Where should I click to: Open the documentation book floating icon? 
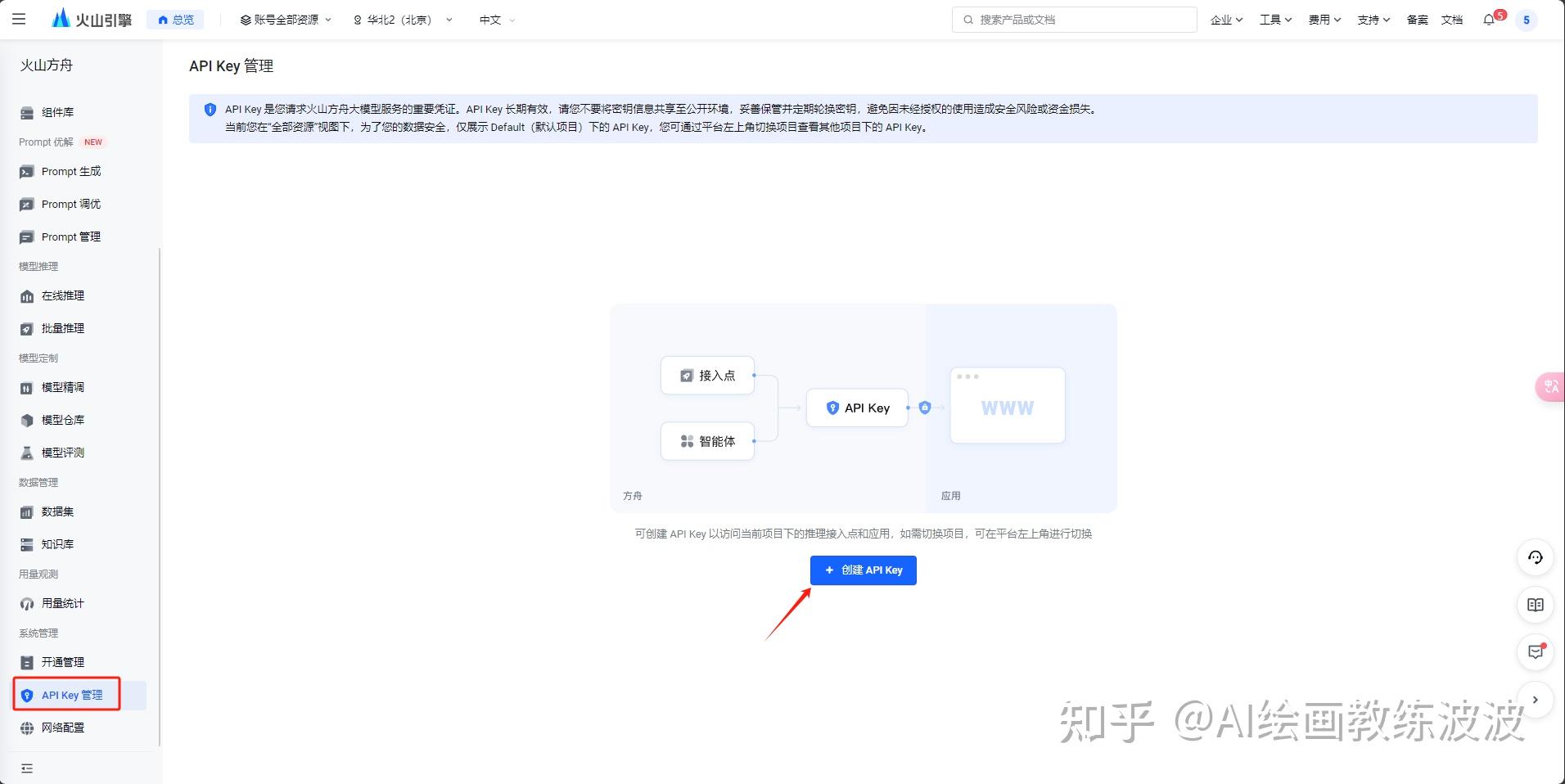pos(1536,605)
